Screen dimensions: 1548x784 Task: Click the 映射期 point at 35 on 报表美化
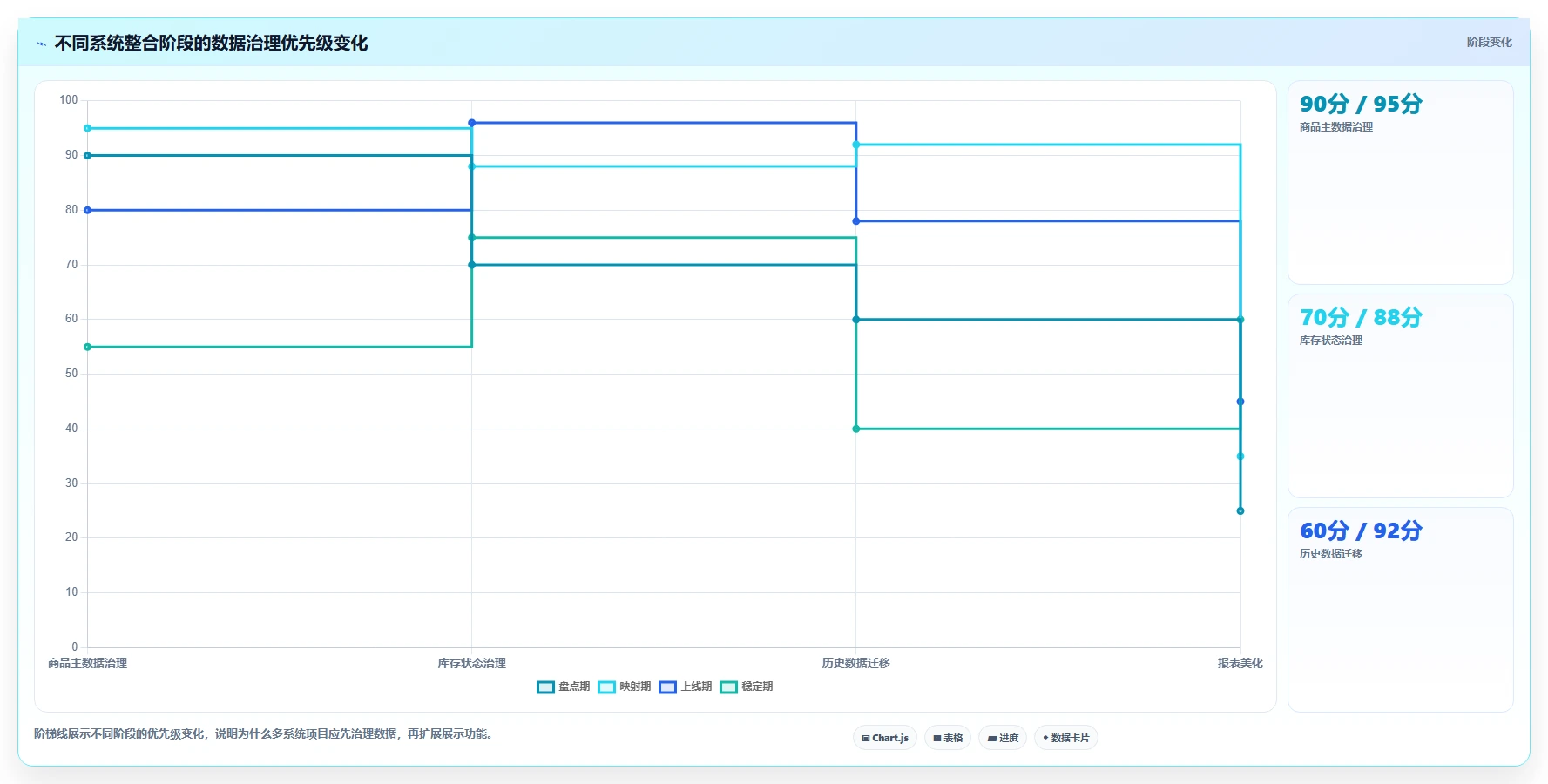click(1240, 456)
